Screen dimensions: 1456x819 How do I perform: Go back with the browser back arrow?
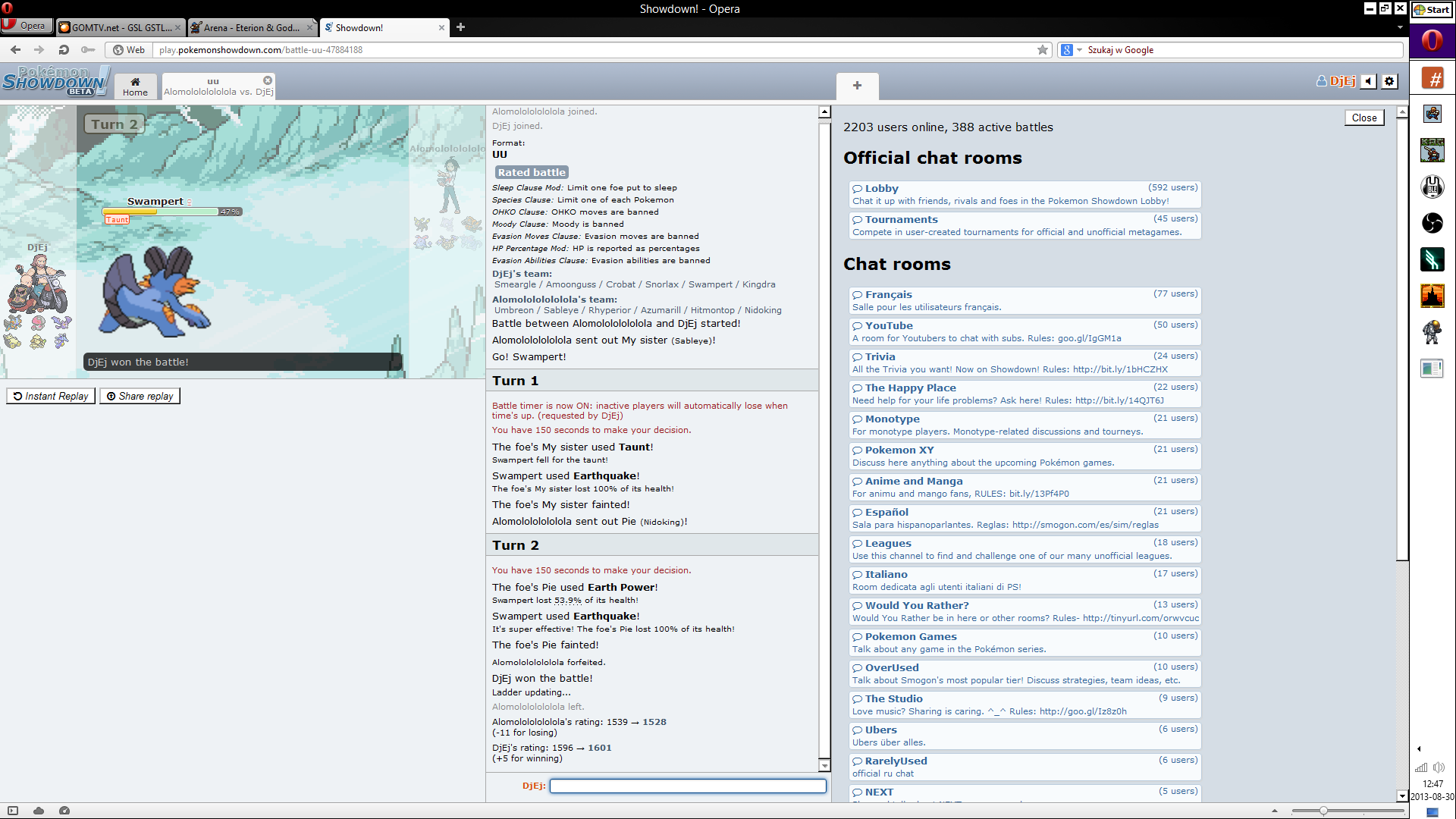click(15, 50)
